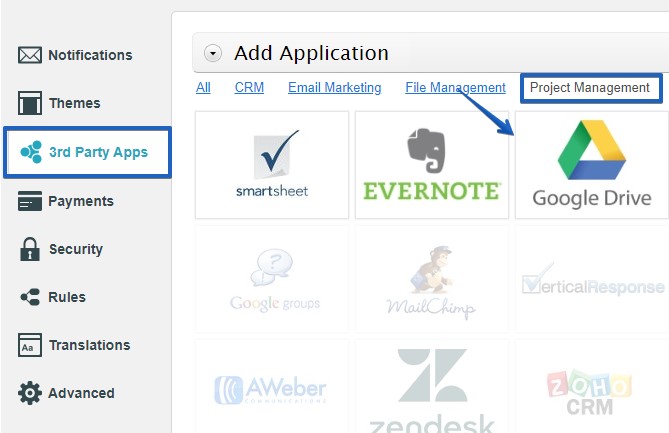Select the Smartsheet application tile

tap(272, 165)
